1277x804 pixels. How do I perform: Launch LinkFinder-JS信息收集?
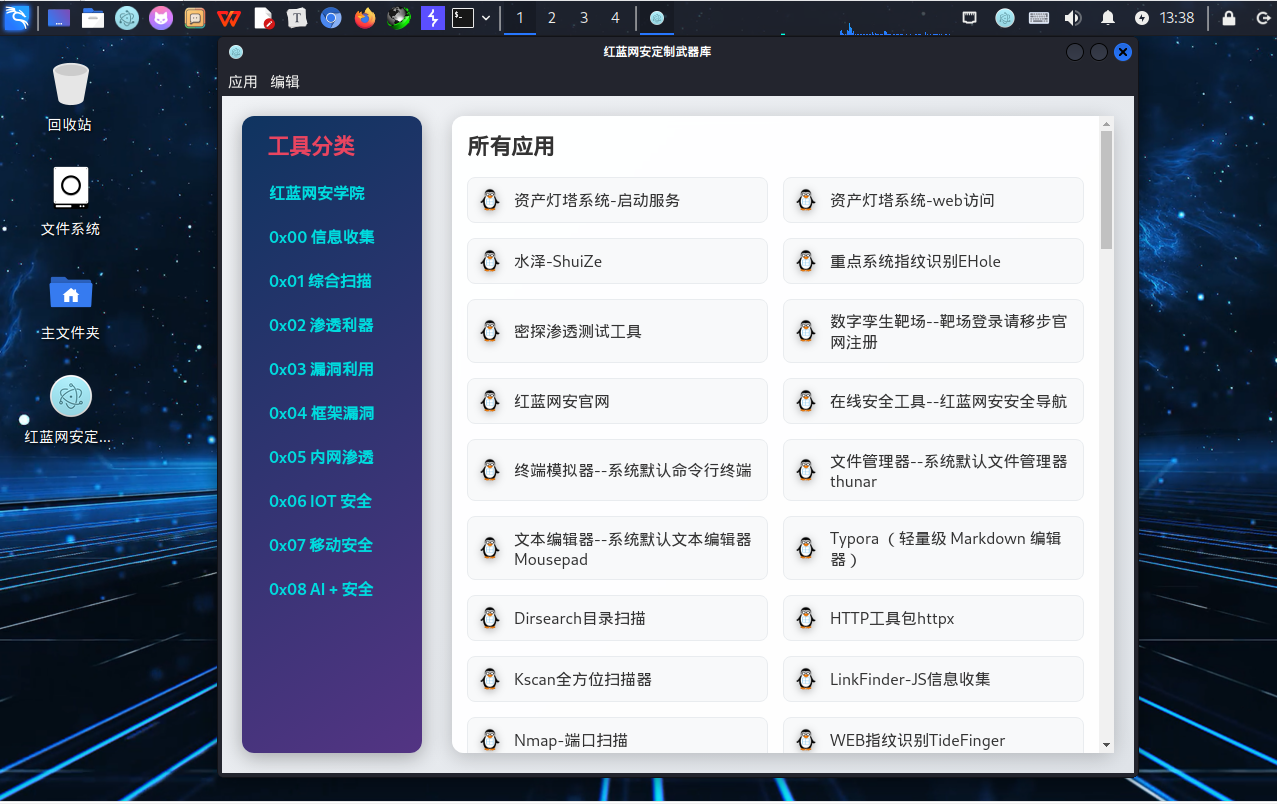point(933,679)
